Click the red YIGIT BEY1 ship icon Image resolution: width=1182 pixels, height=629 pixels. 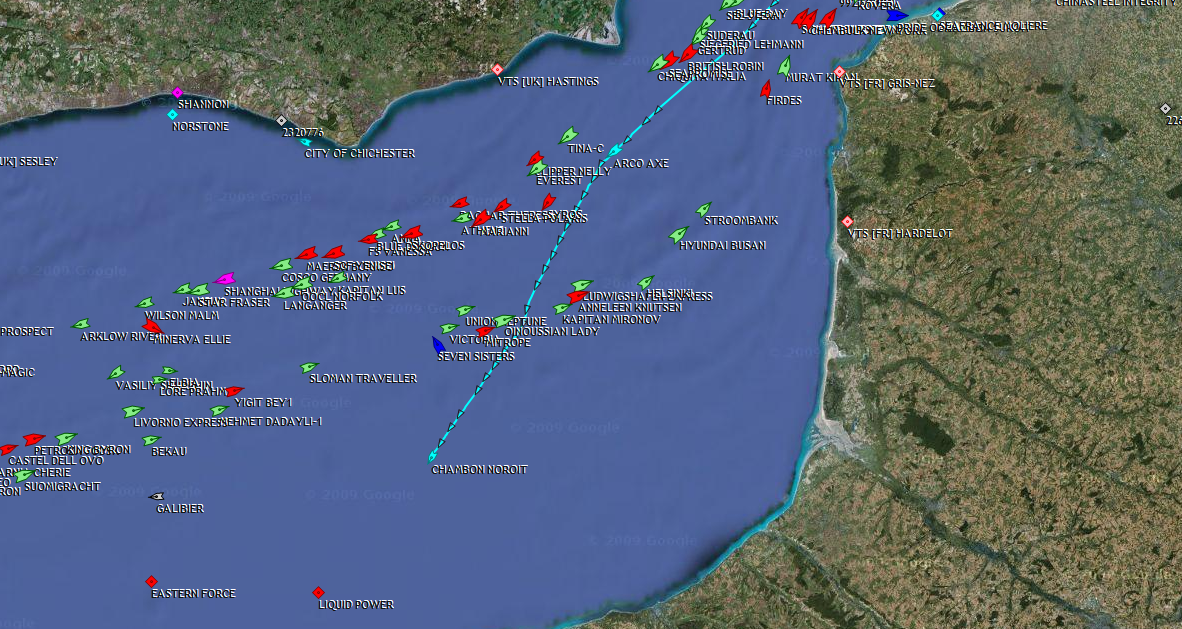234,391
